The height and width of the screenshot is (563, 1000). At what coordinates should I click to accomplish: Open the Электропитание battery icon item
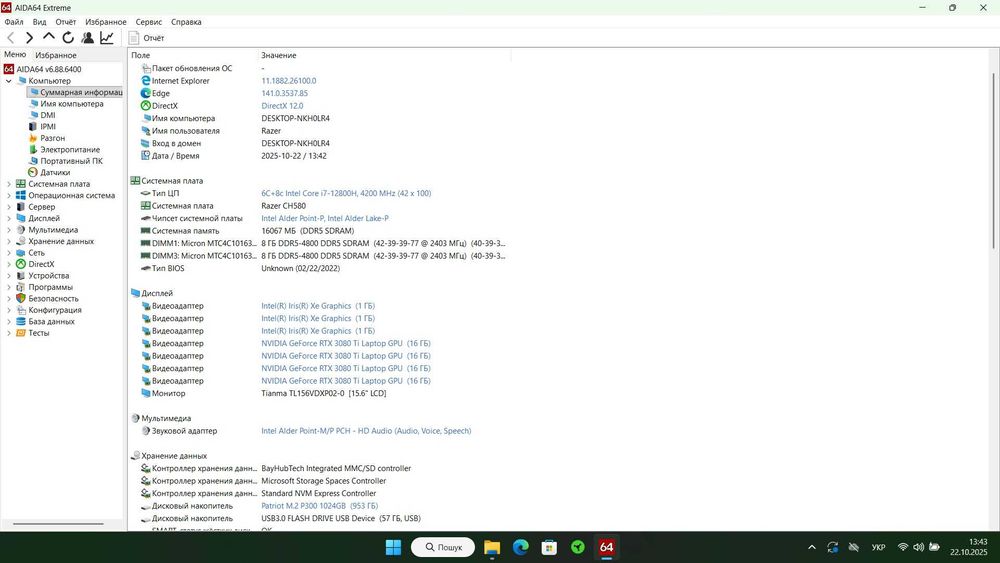click(x=33, y=150)
